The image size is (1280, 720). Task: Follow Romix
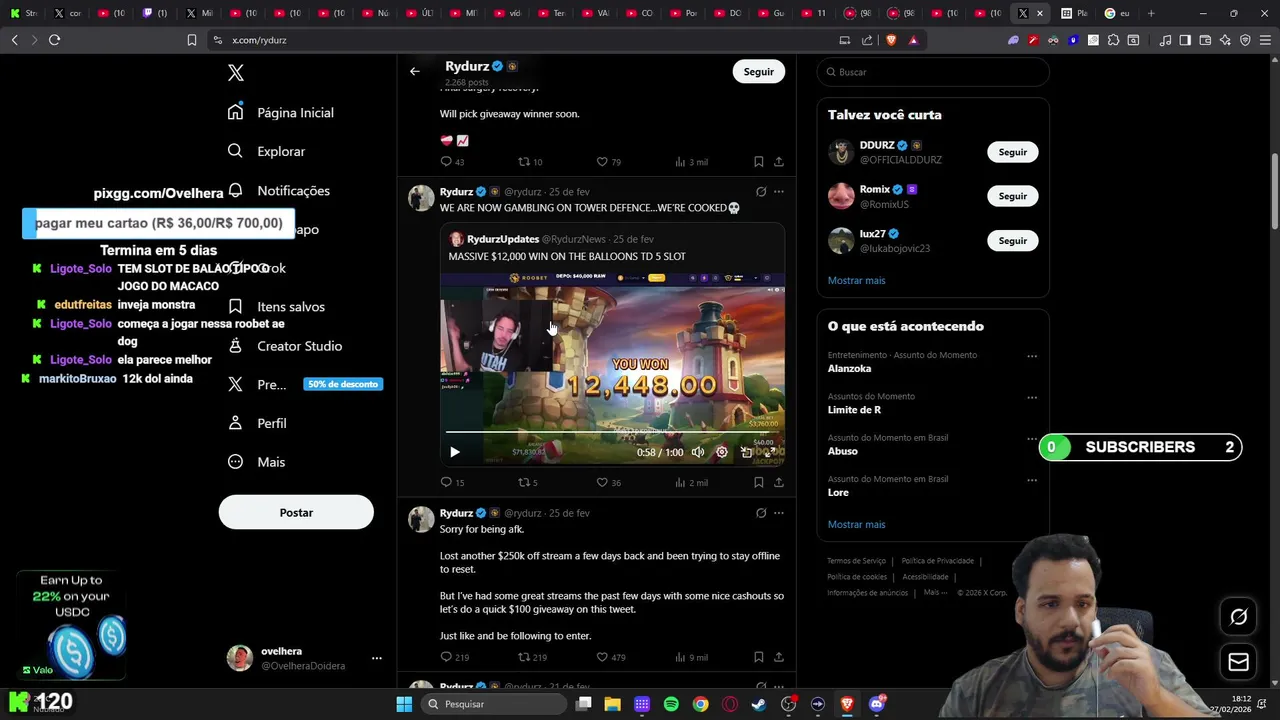click(x=1012, y=196)
